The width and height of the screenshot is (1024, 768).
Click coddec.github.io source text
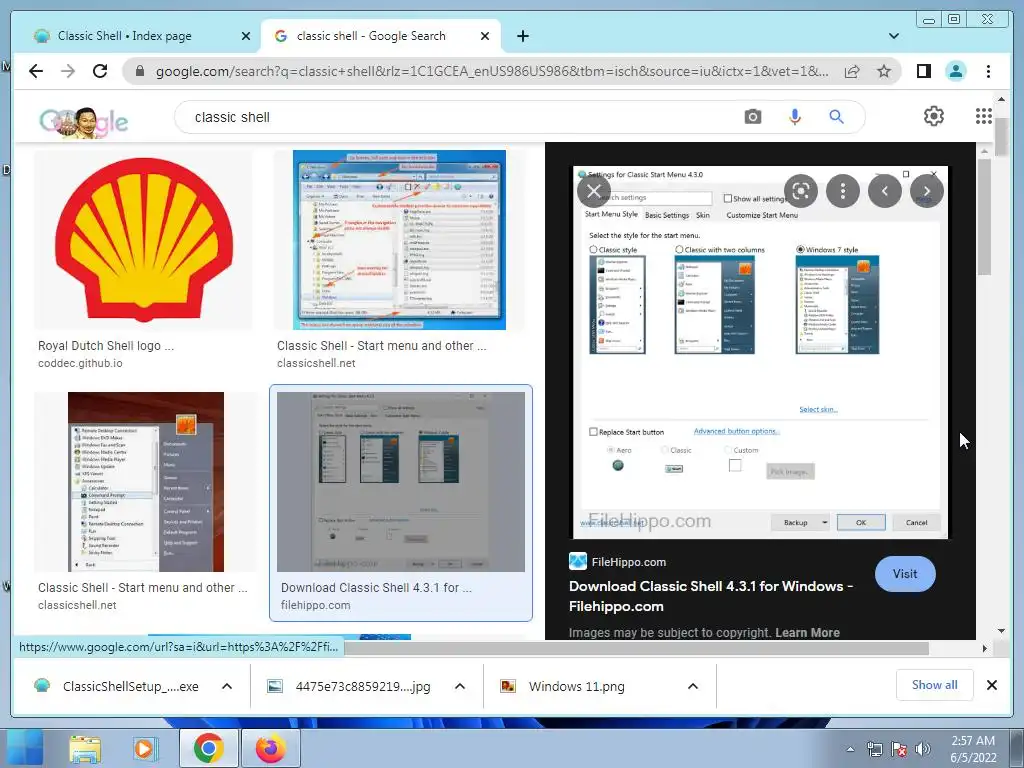(x=80, y=363)
